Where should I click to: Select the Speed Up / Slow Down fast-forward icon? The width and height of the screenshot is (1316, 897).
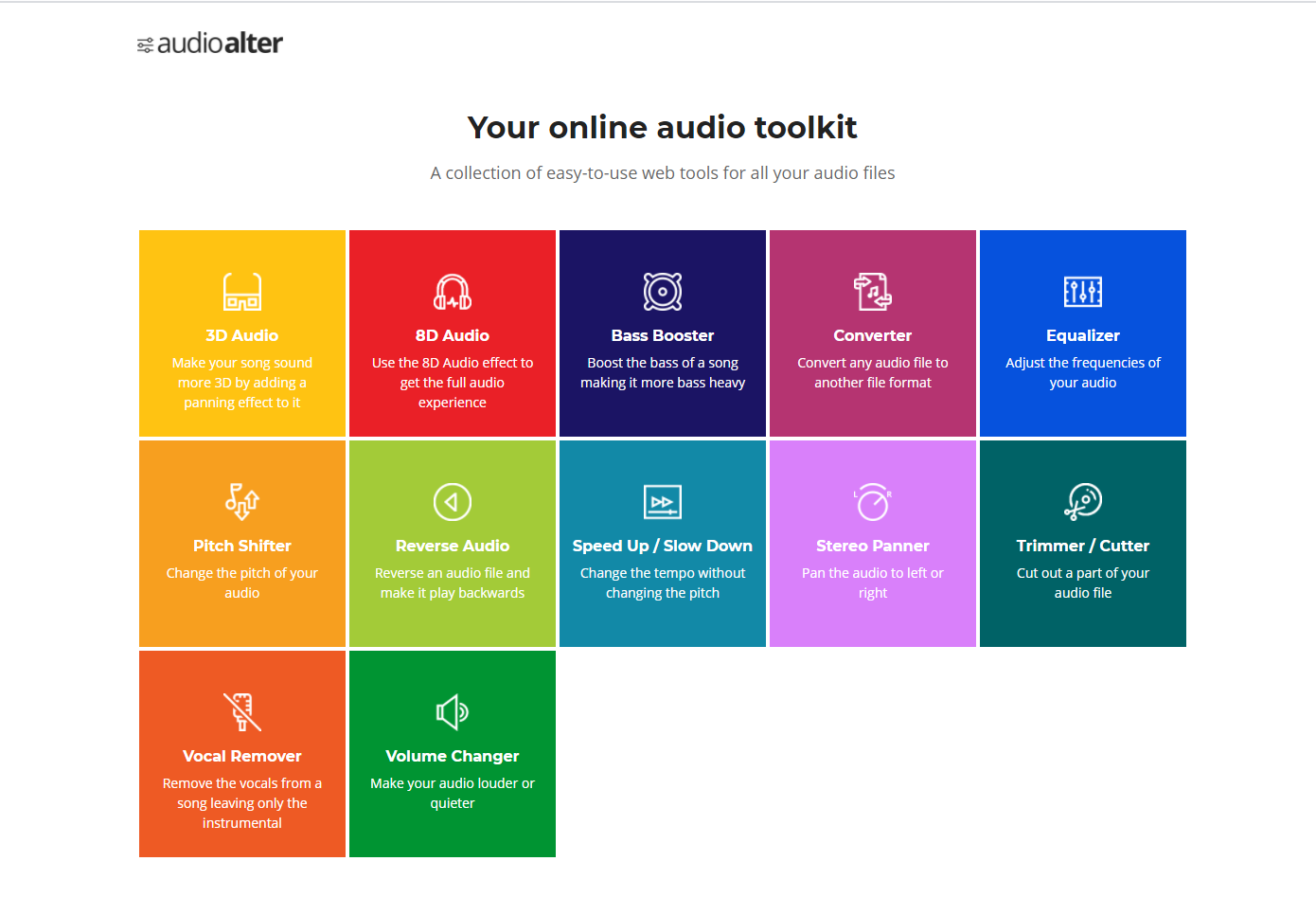pos(663,502)
